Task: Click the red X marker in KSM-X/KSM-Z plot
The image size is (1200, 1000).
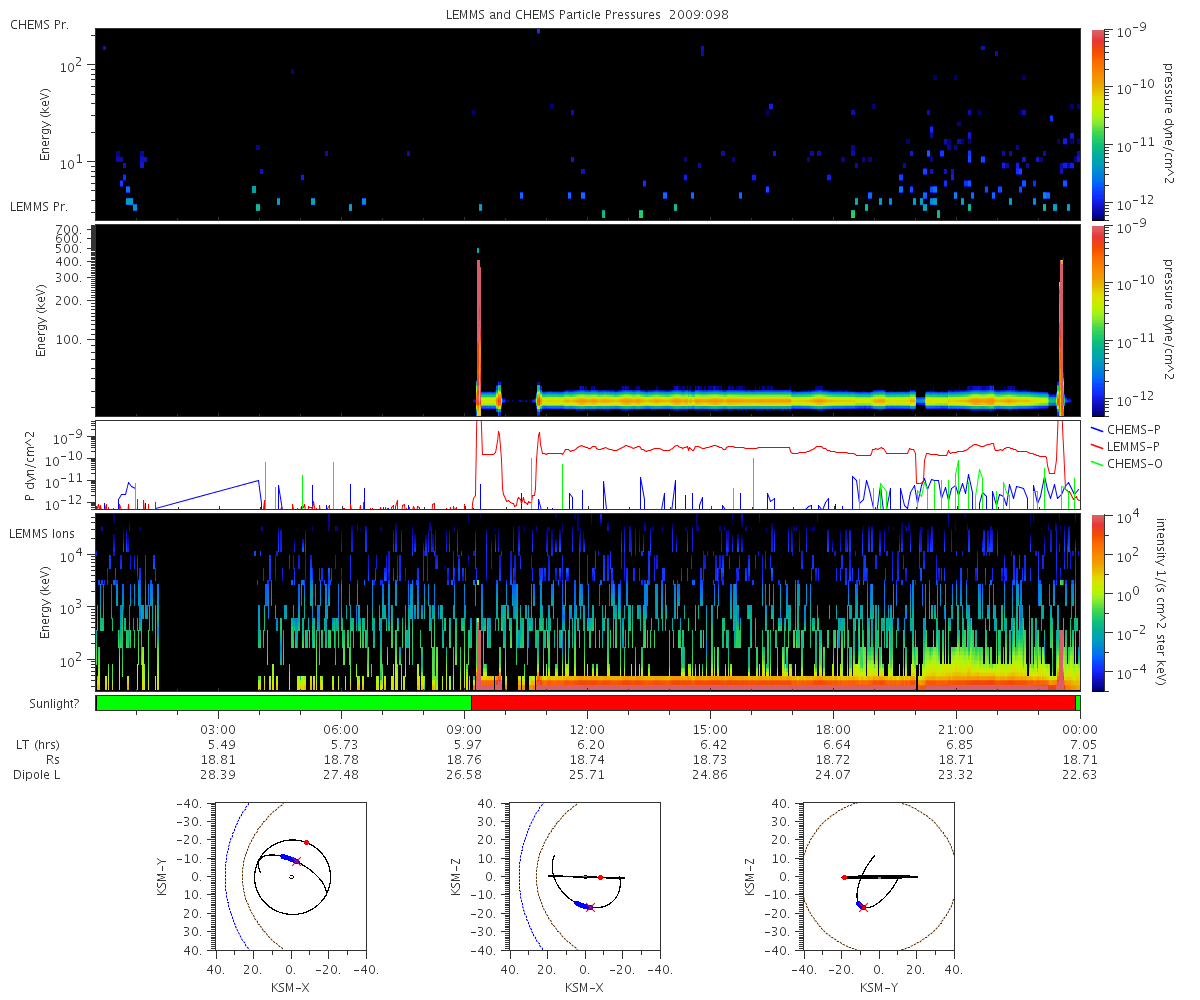Action: click(590, 908)
